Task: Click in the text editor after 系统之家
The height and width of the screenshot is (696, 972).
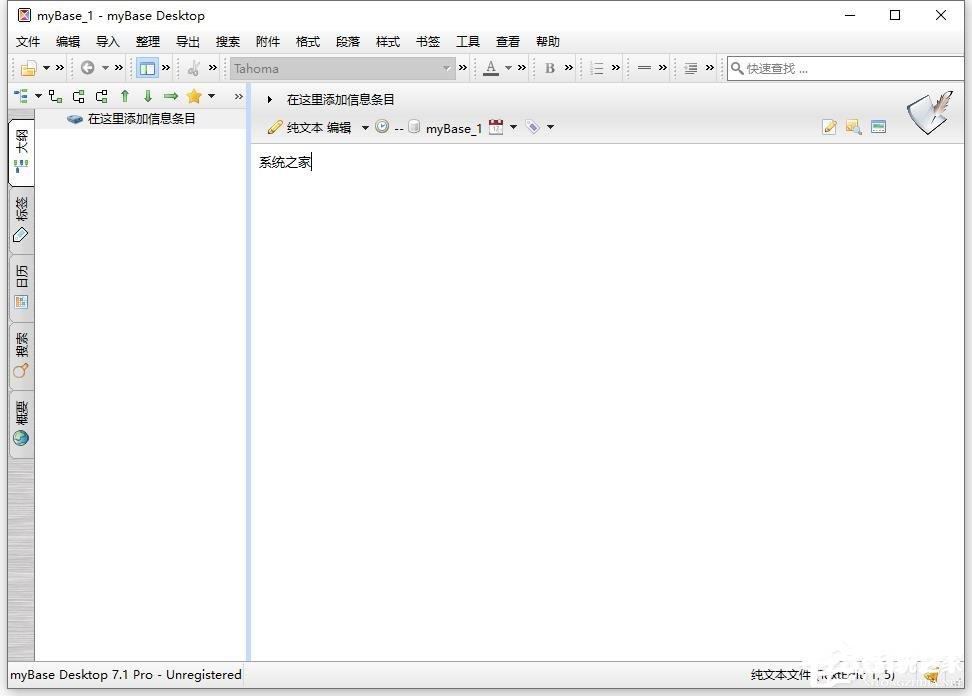Action: point(313,162)
